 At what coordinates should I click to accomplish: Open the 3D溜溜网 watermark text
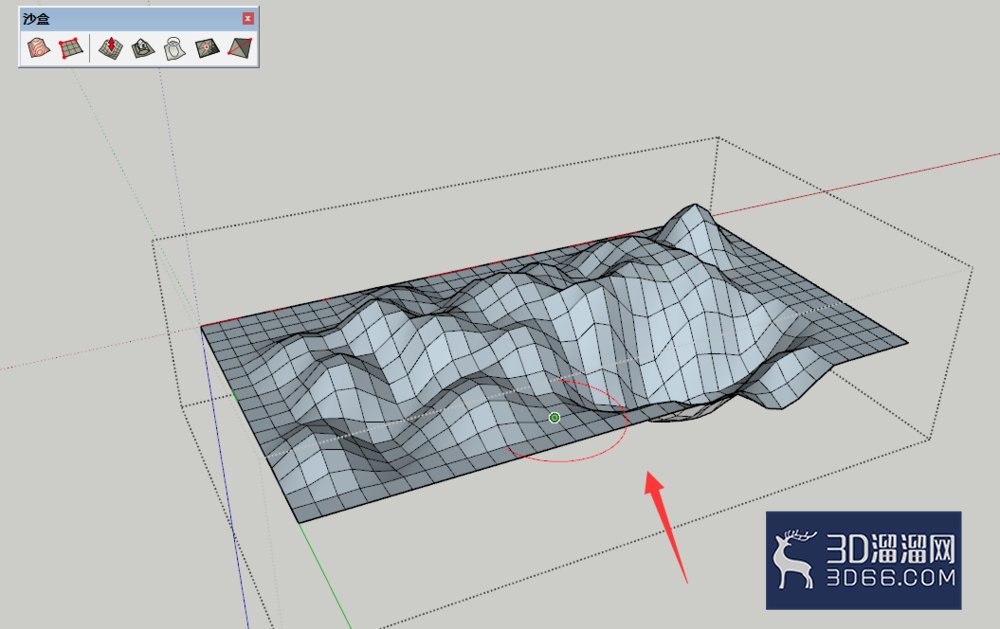coord(892,548)
